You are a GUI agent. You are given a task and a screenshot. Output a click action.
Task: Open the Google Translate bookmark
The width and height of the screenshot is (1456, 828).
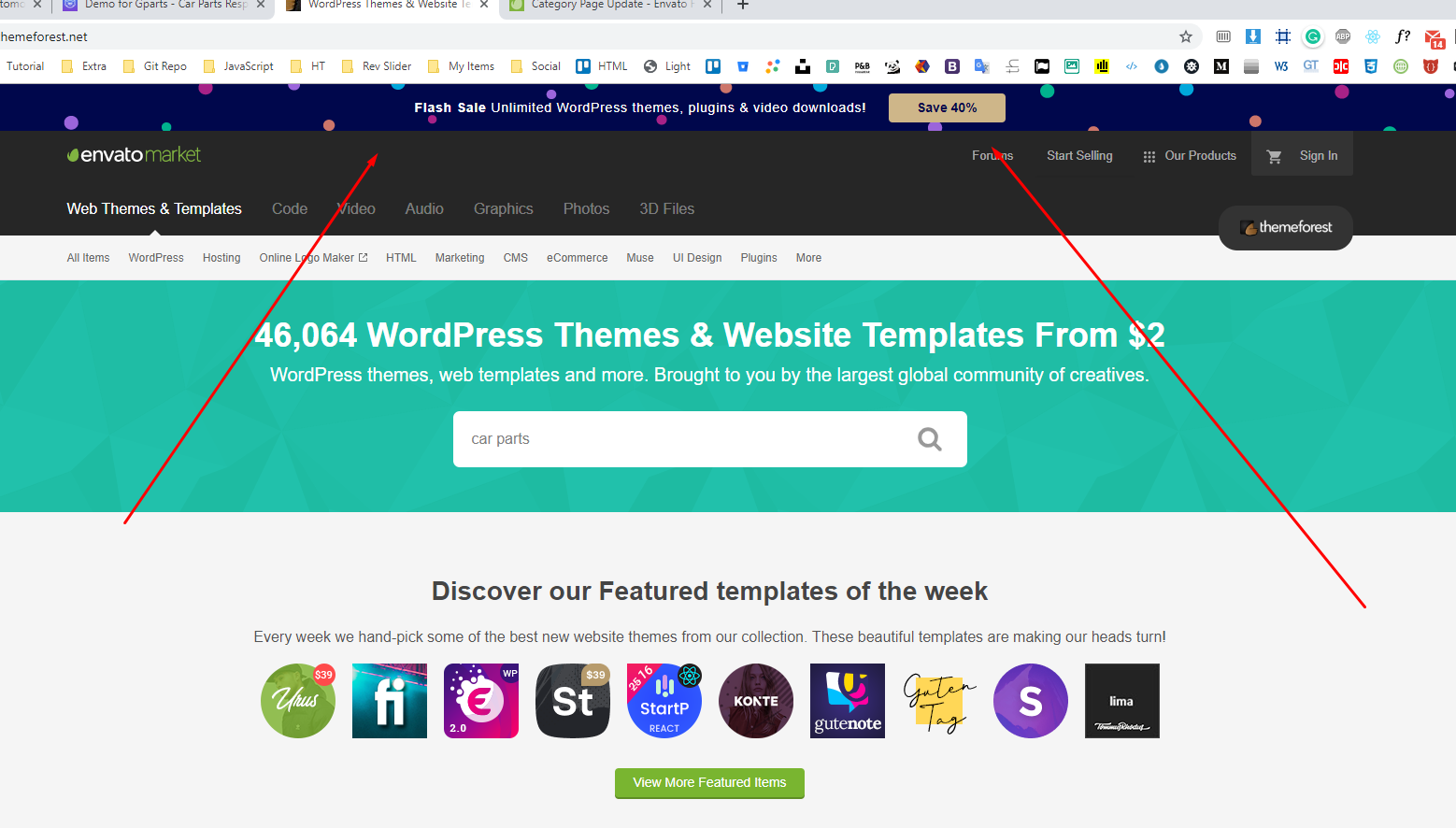click(982, 66)
